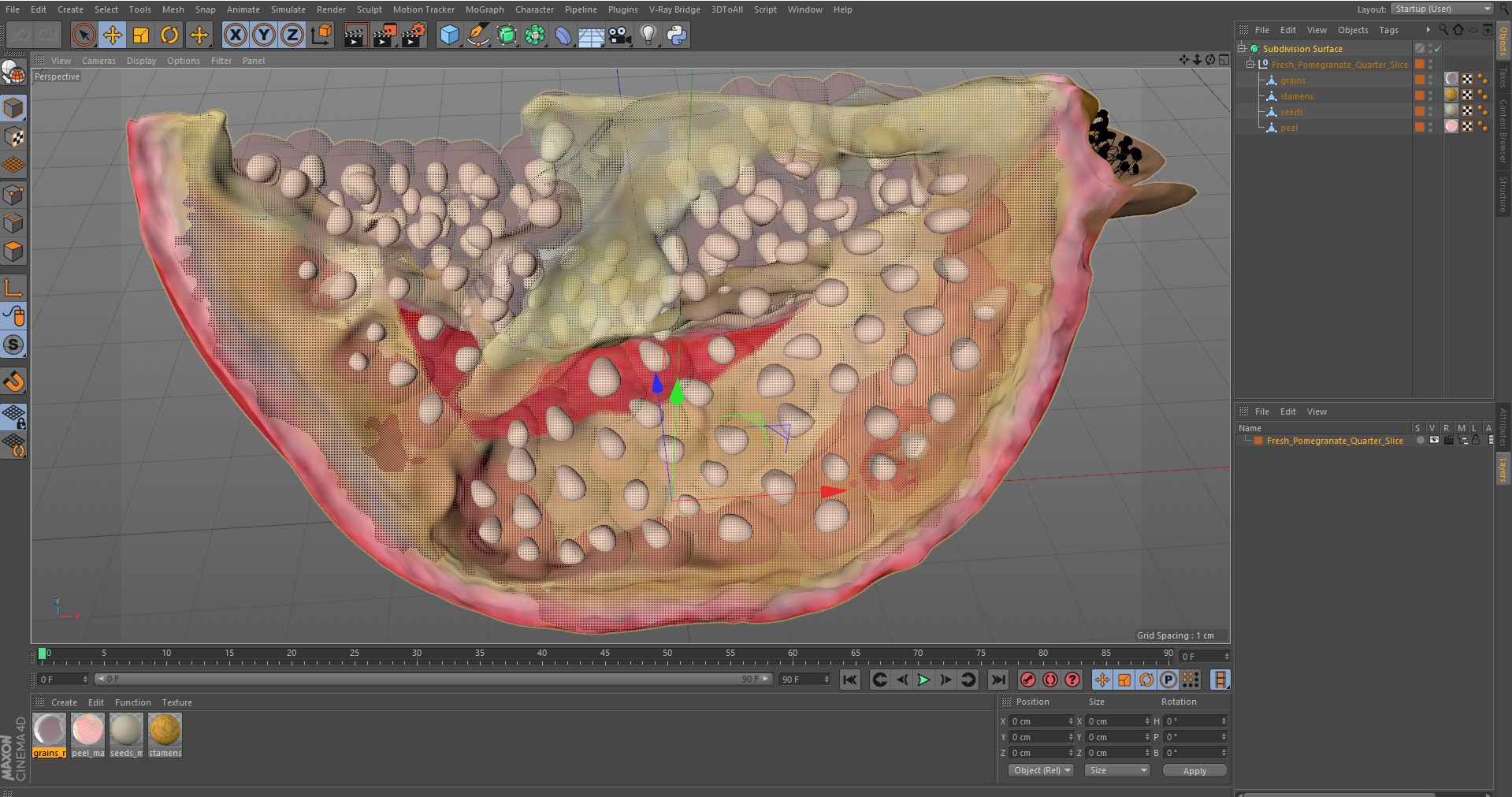This screenshot has width=1512, height=797.
Task: Toggle Subdivision Surface enable checkmark
Action: 1438,49
